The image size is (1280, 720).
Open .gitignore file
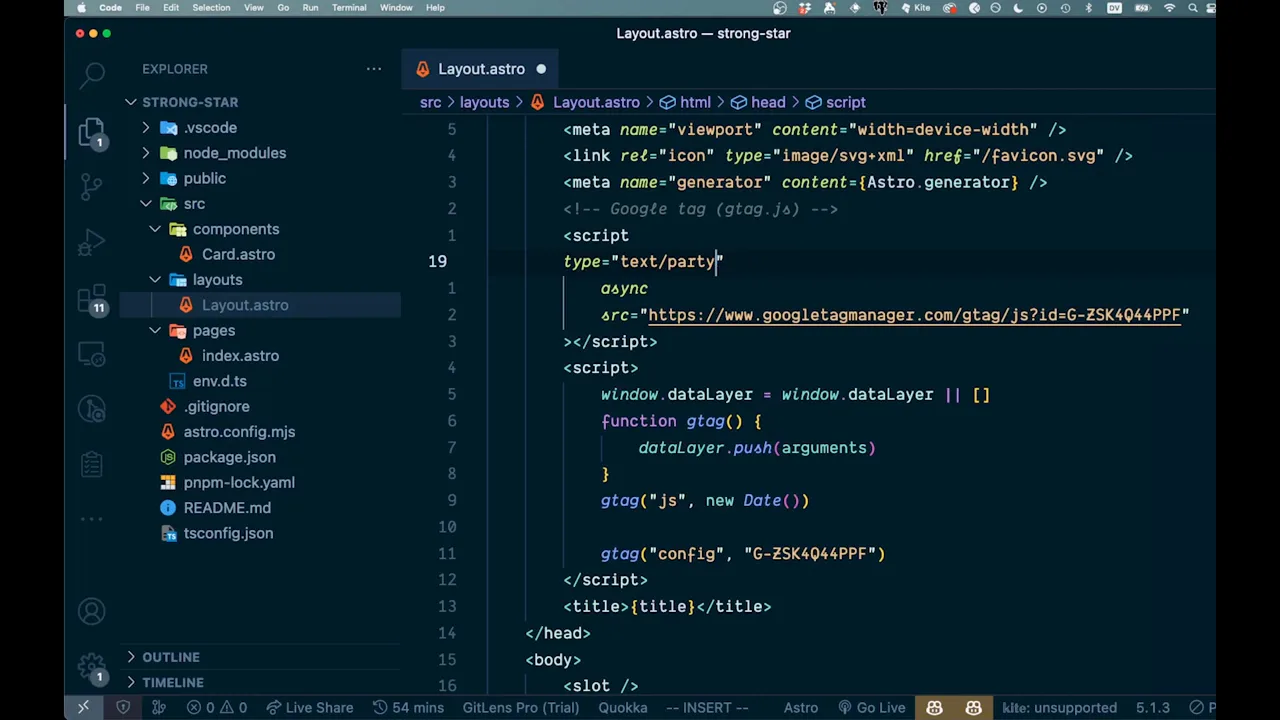tap(216, 406)
